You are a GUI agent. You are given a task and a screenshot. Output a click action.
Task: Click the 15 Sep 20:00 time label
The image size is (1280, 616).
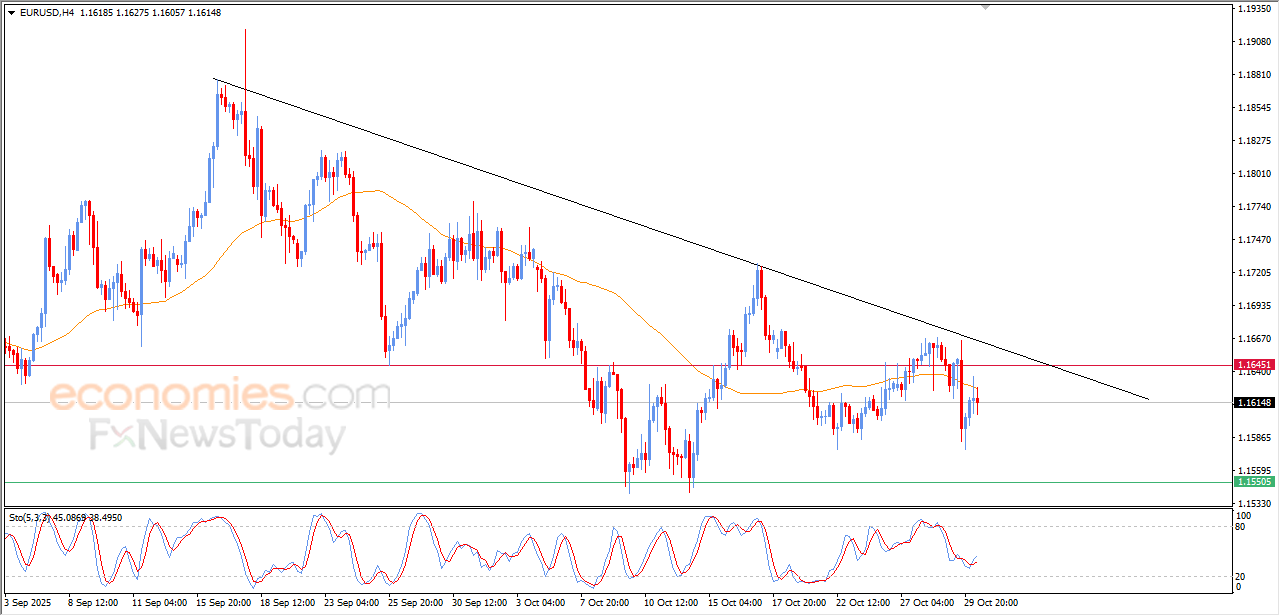click(222, 603)
